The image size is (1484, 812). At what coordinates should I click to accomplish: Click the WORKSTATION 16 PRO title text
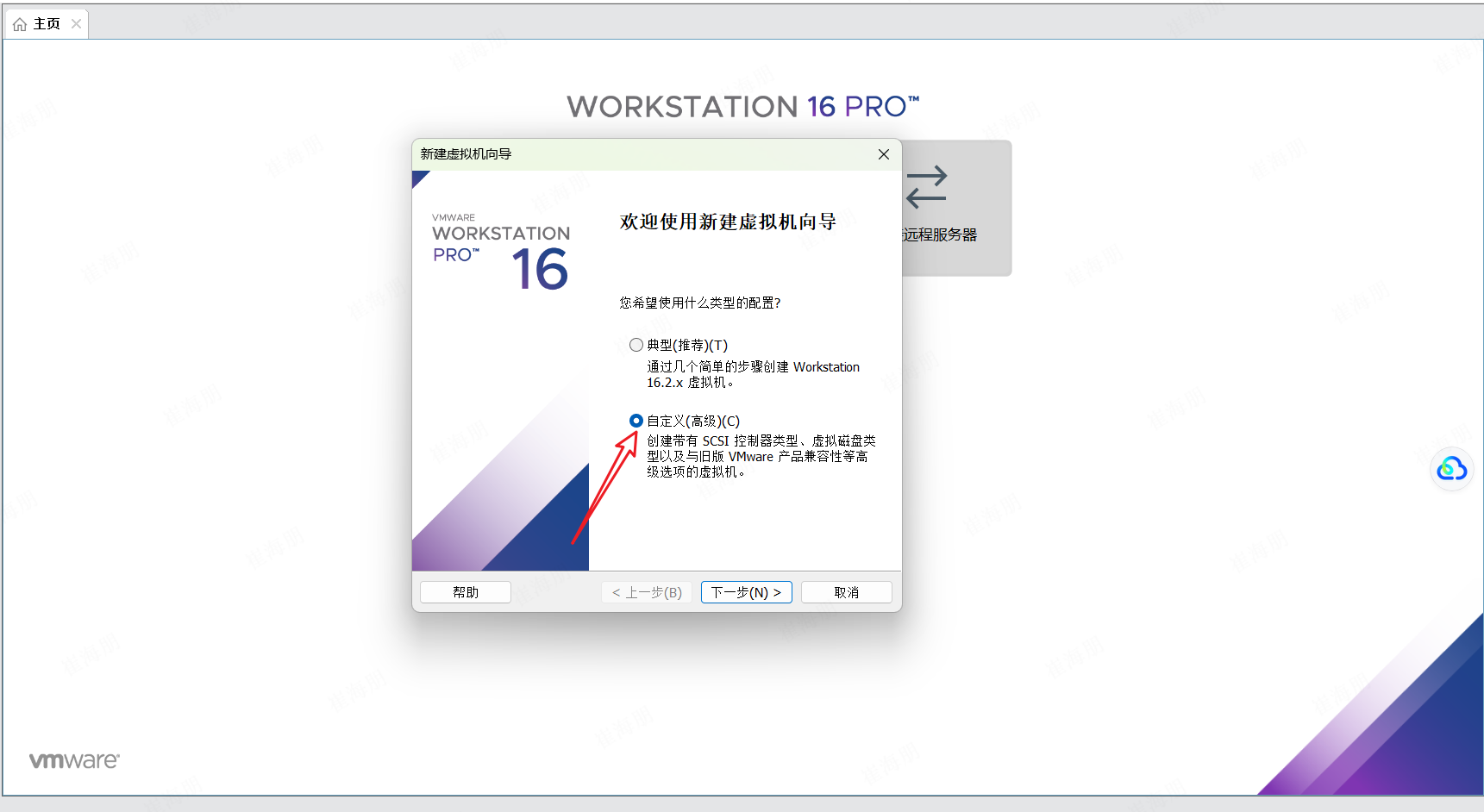click(743, 106)
